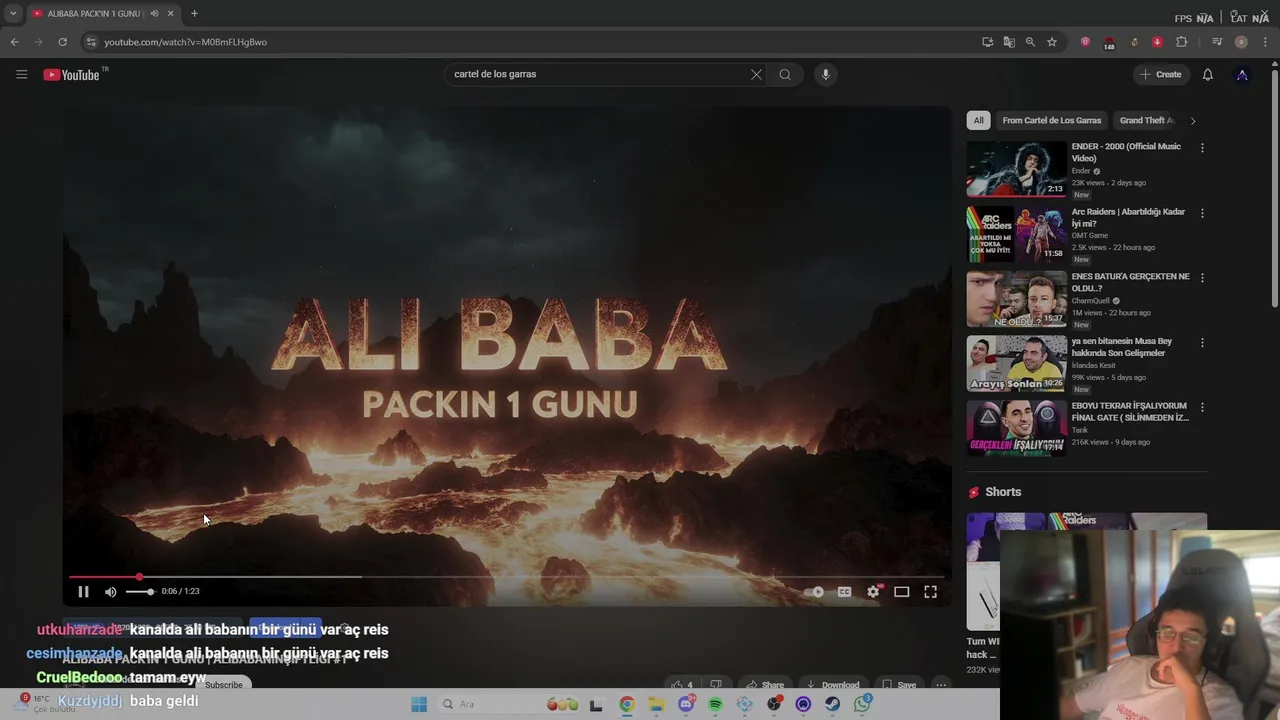Select the From Cartel de Los Garras chip
The width and height of the screenshot is (1280, 720).
pos(1051,120)
